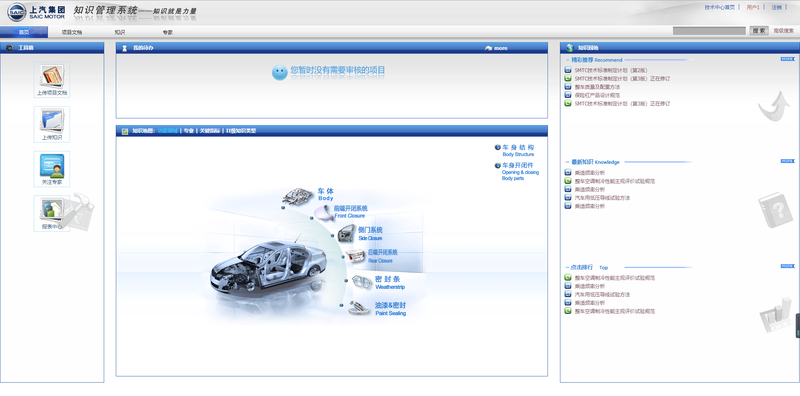Click the 用户1 user link
The width and height of the screenshot is (800, 396).
point(753,7)
